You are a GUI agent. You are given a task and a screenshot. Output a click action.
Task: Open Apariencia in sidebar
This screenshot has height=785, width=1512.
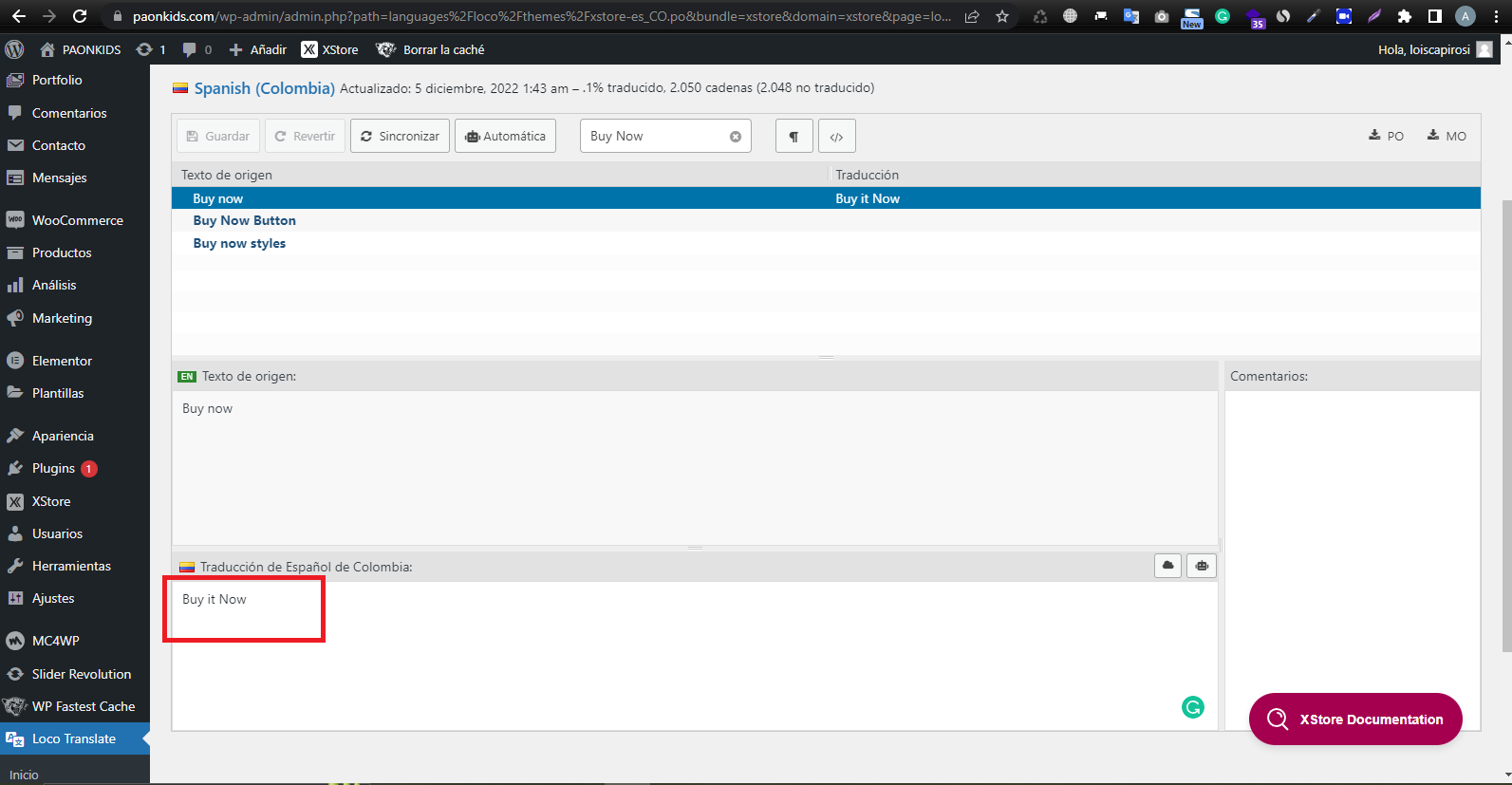pyautogui.click(x=74, y=436)
